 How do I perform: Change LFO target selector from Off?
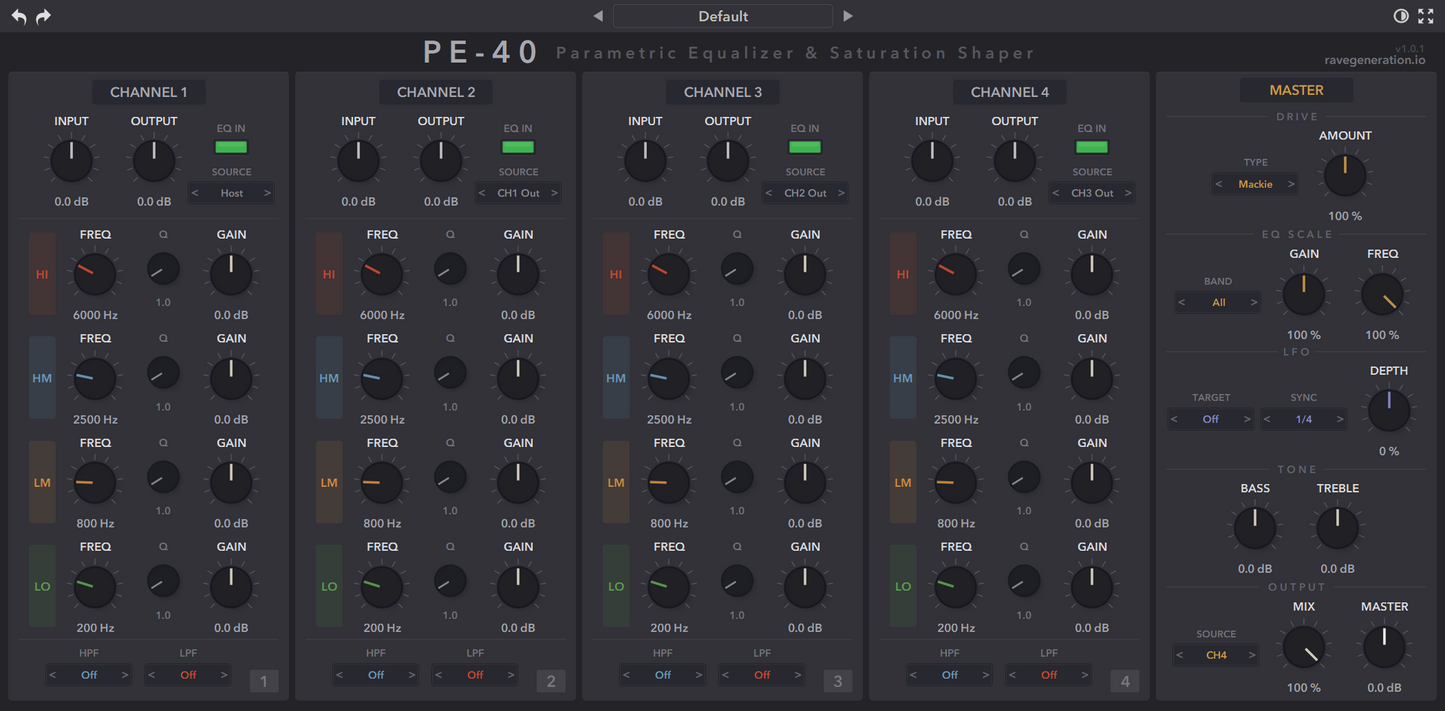click(1211, 419)
